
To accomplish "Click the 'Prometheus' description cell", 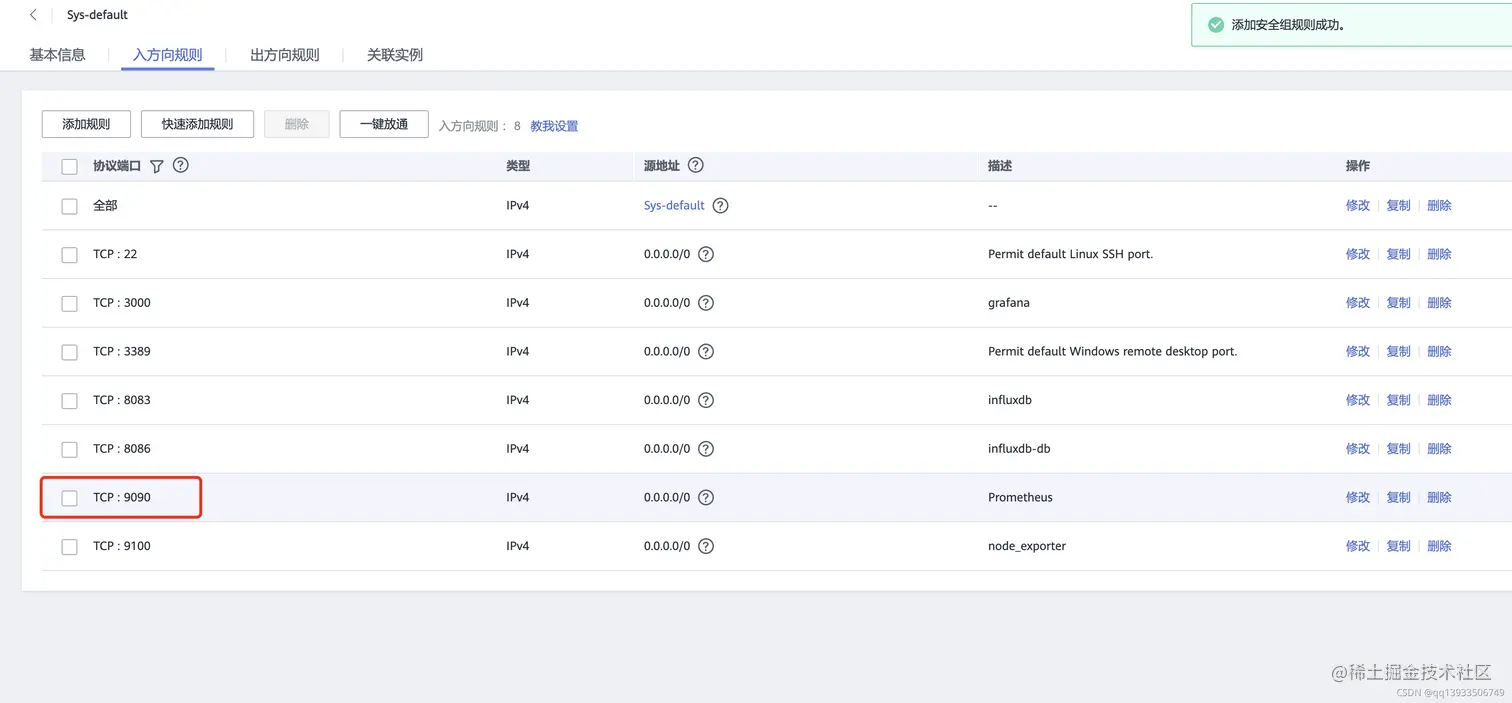I will pos(1020,497).
